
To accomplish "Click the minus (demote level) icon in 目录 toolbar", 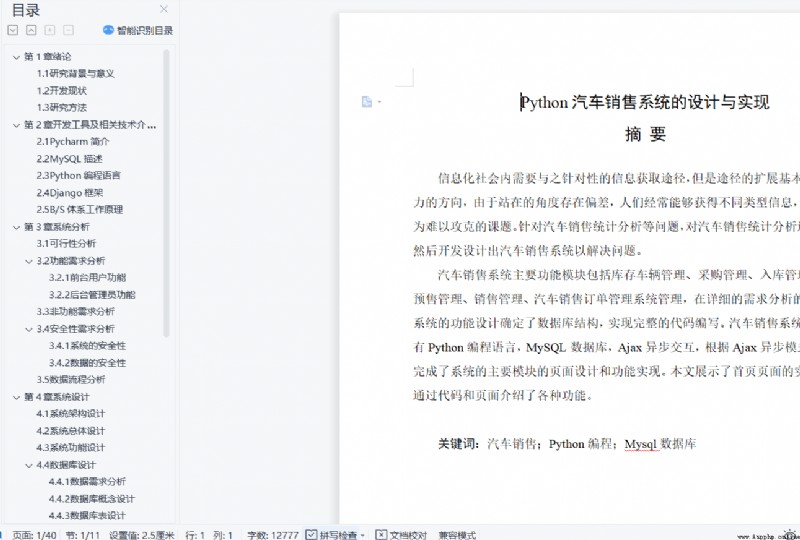I will coord(68,30).
